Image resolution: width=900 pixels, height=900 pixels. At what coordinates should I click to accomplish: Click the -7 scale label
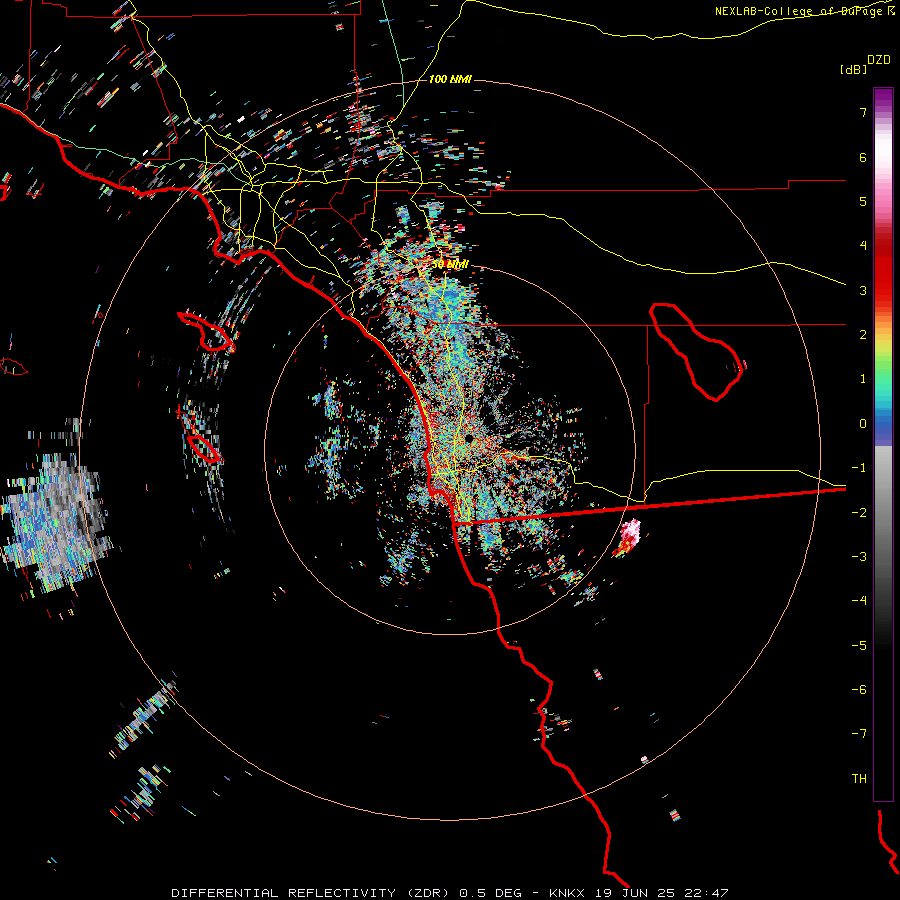[x=859, y=734]
